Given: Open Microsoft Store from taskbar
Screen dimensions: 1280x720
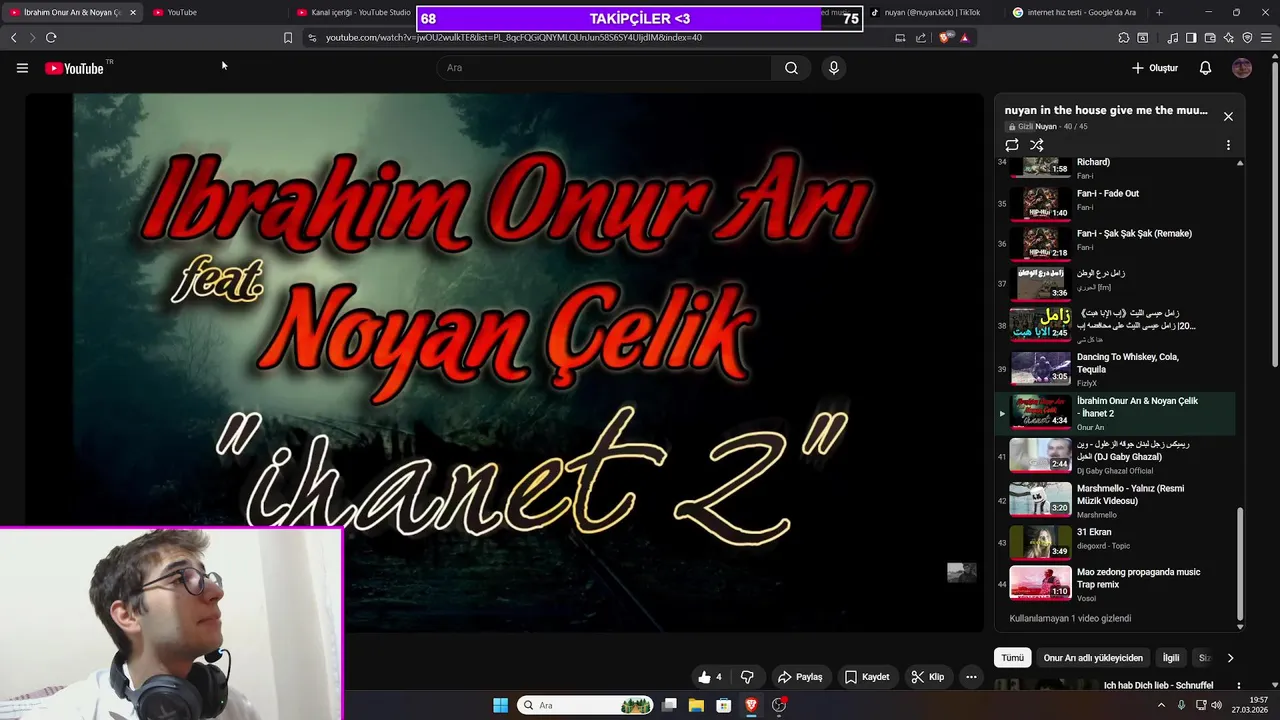Looking at the screenshot, I should click(x=723, y=705).
